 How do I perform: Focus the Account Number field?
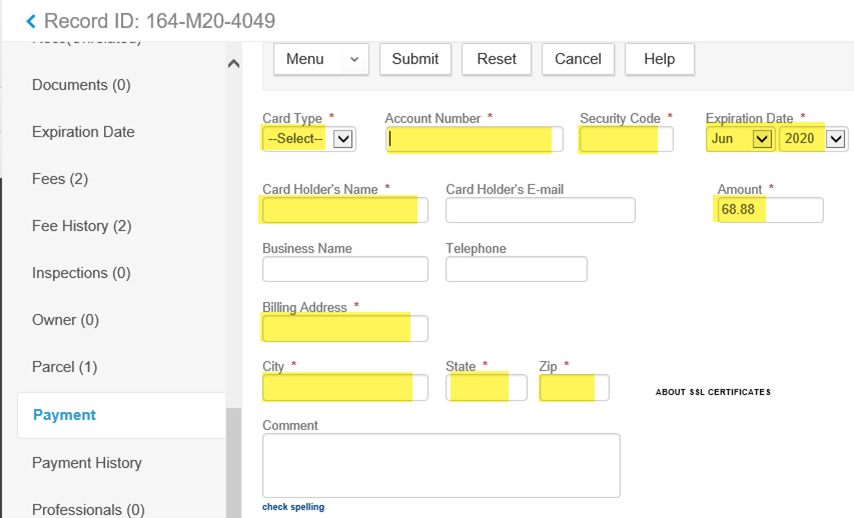point(473,139)
